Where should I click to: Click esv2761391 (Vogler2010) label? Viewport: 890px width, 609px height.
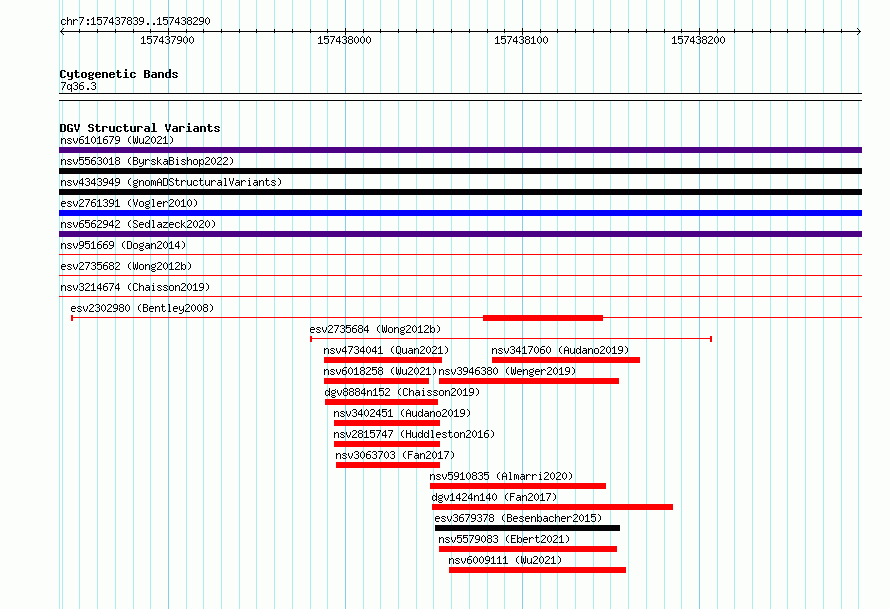click(129, 203)
